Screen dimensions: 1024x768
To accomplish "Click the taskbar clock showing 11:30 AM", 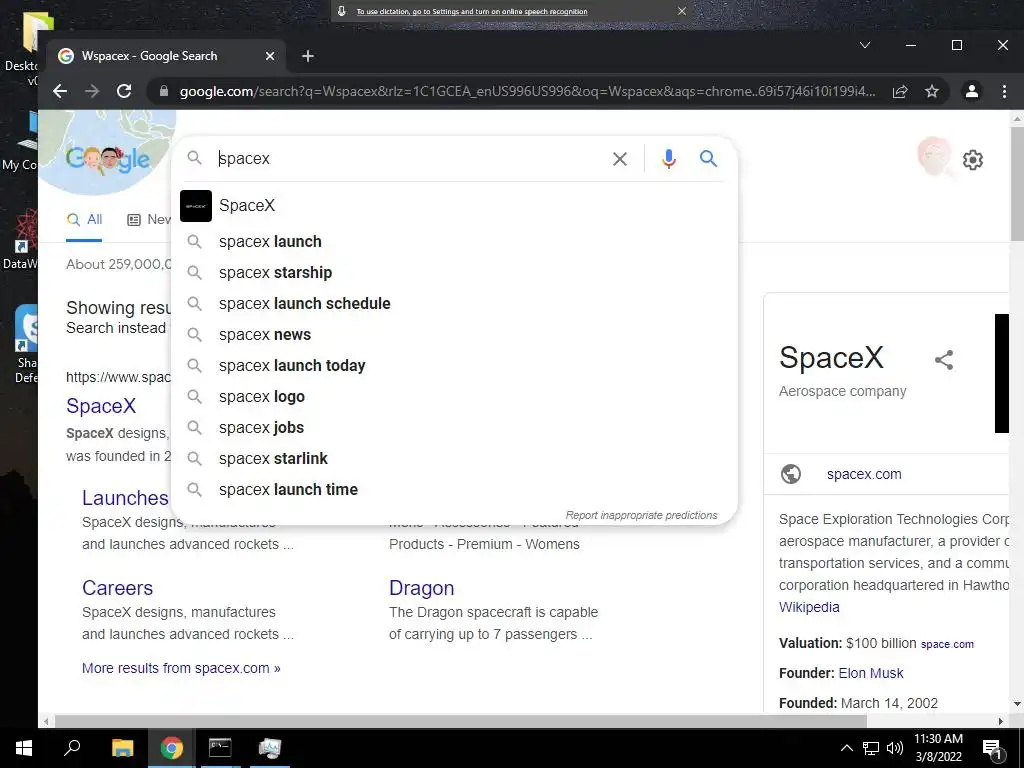I will [938, 748].
